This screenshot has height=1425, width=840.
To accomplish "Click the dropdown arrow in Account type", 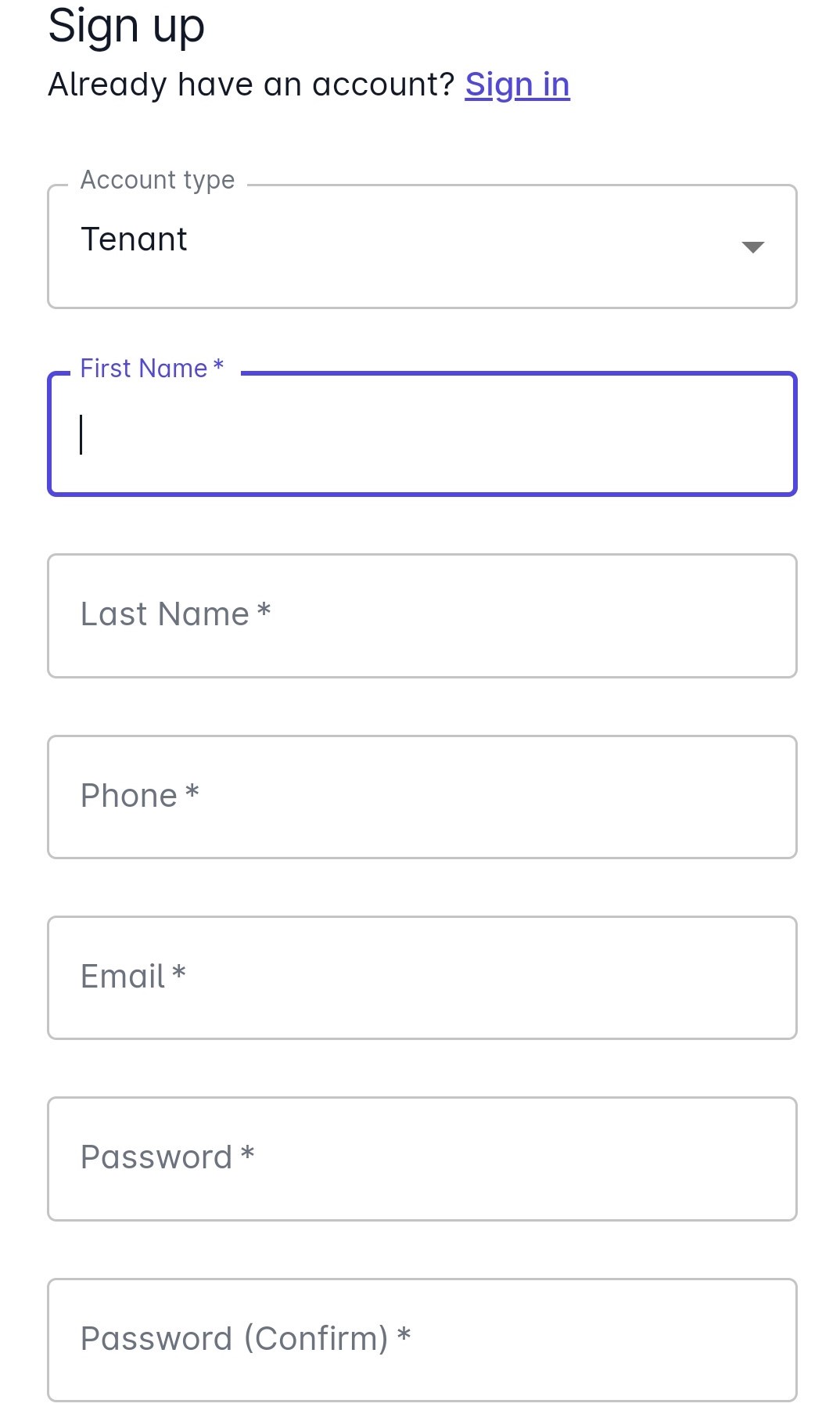I will 752,247.
